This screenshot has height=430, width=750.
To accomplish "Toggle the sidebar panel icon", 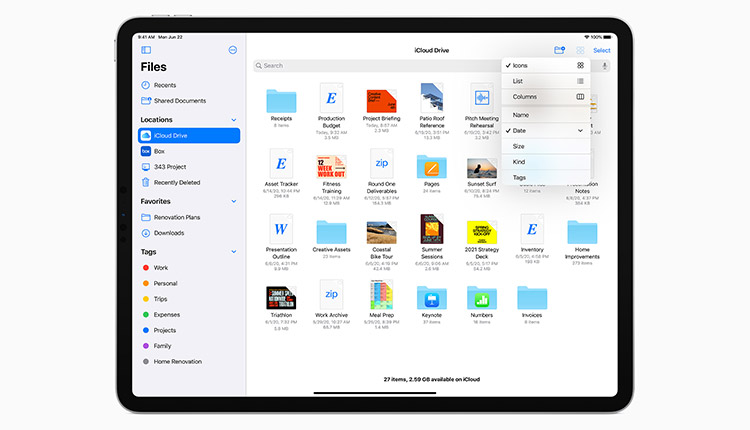I will pyautogui.click(x=146, y=50).
